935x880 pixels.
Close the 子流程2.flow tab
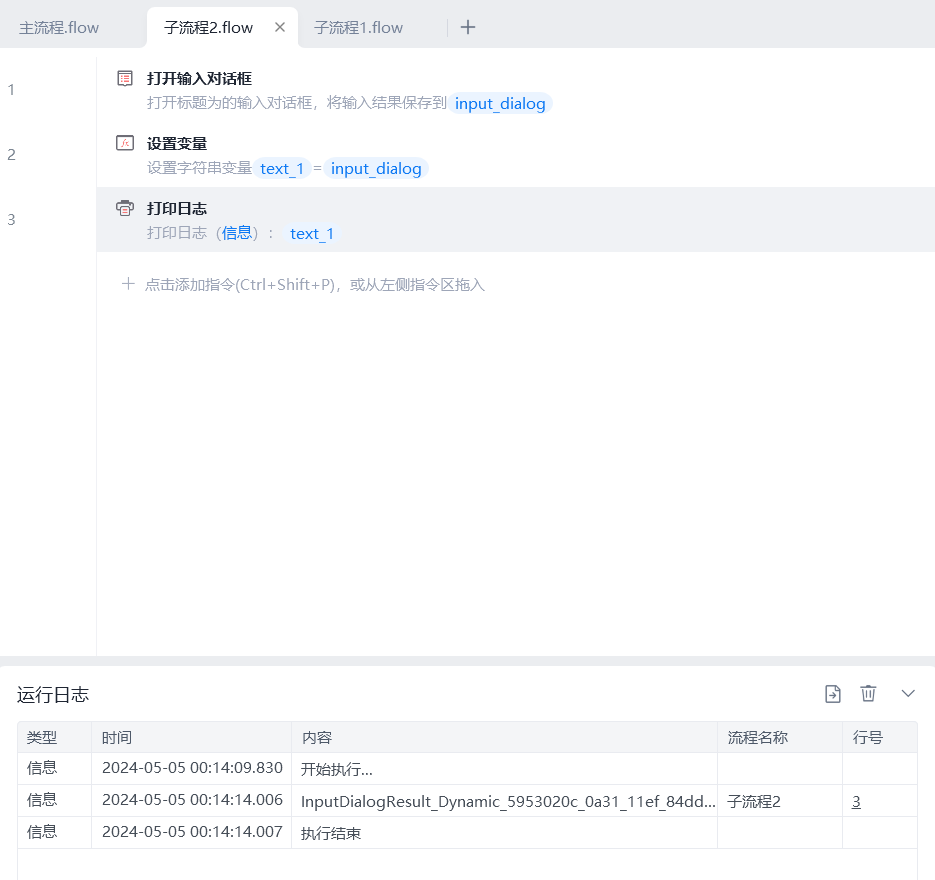pos(280,27)
